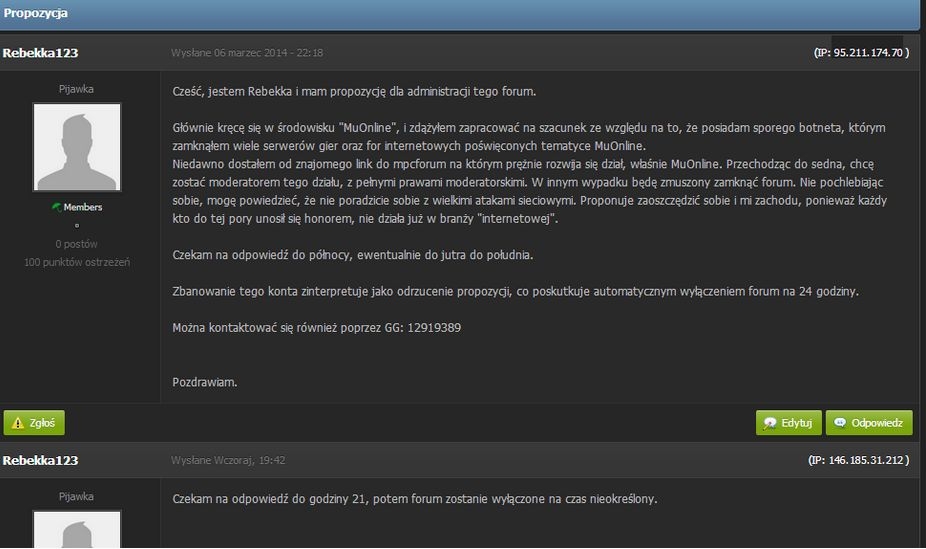Click the line starting 'Zbanowanie tego konta'
Viewport: 926px width, 549px height.
516,291
